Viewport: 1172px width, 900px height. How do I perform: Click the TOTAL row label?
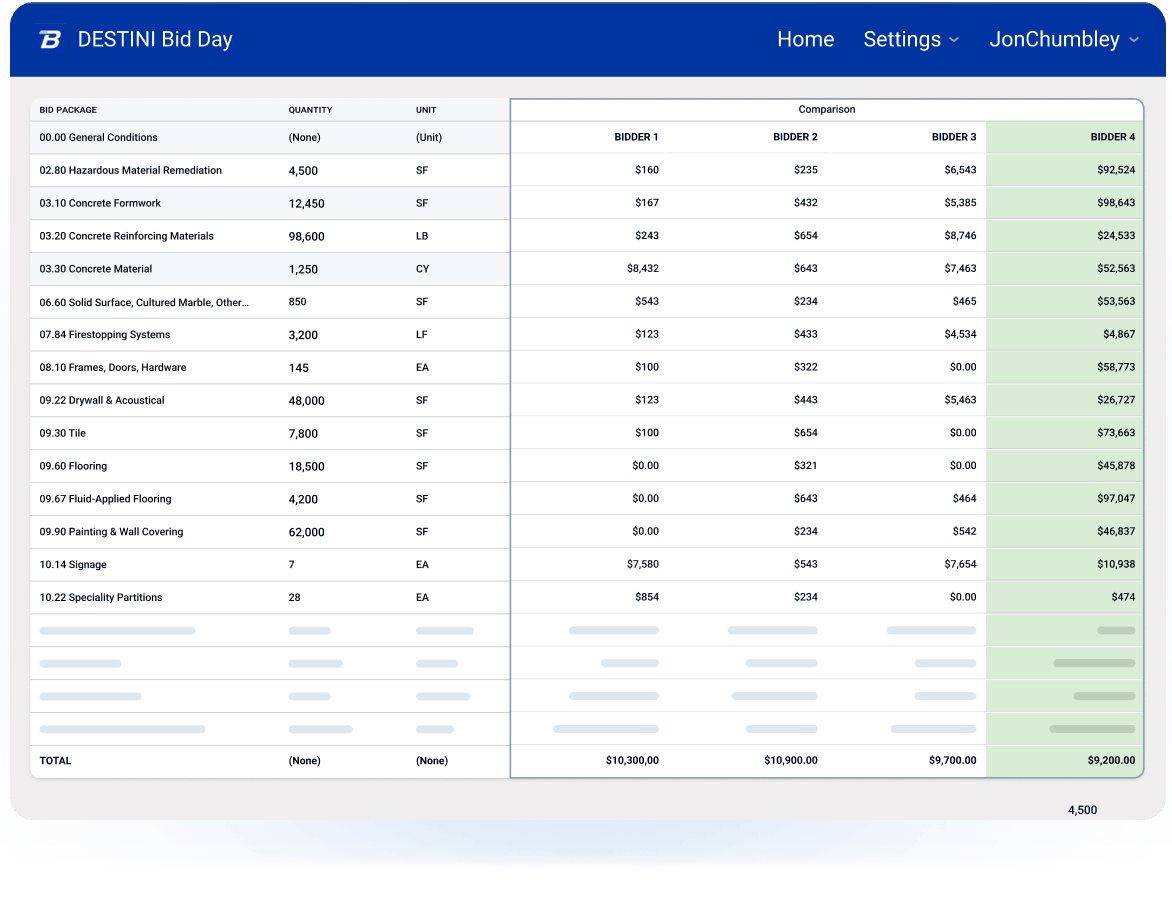(x=55, y=761)
